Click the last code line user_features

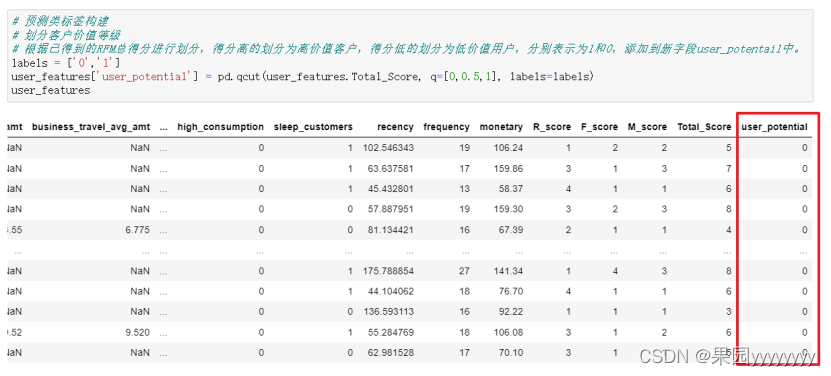tap(50, 91)
